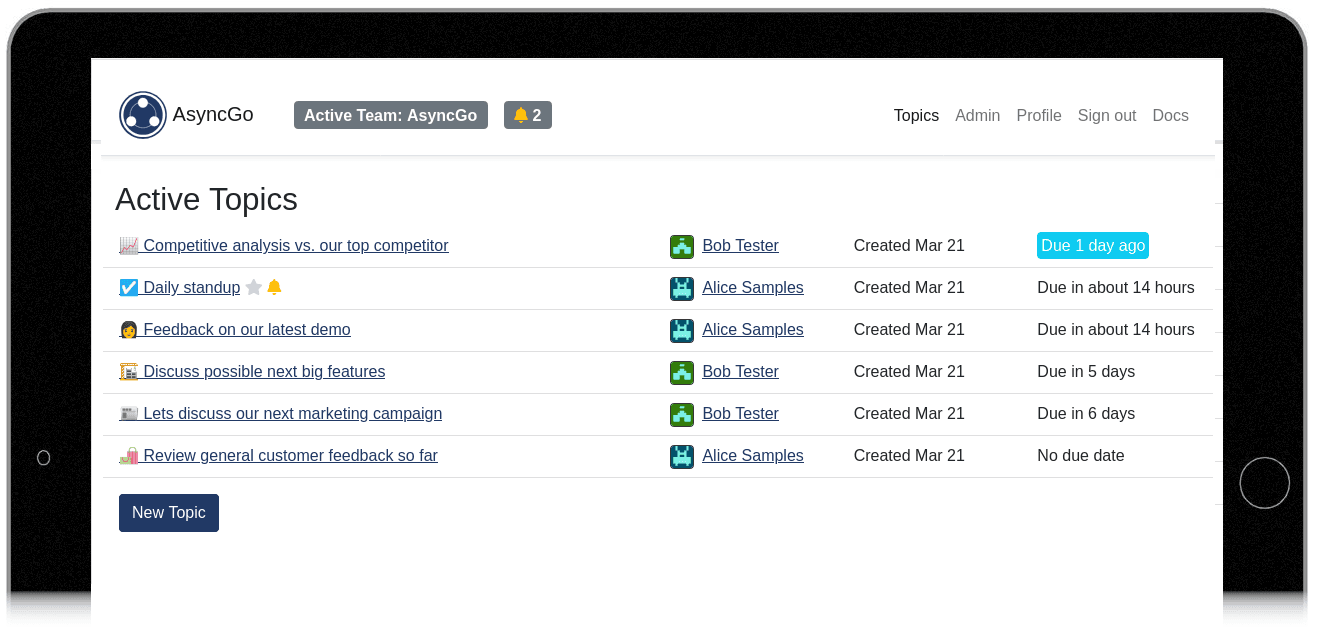Click Alice Samples' avatar on customer feedback row
This screenshot has height=627, width=1317.
(682, 456)
